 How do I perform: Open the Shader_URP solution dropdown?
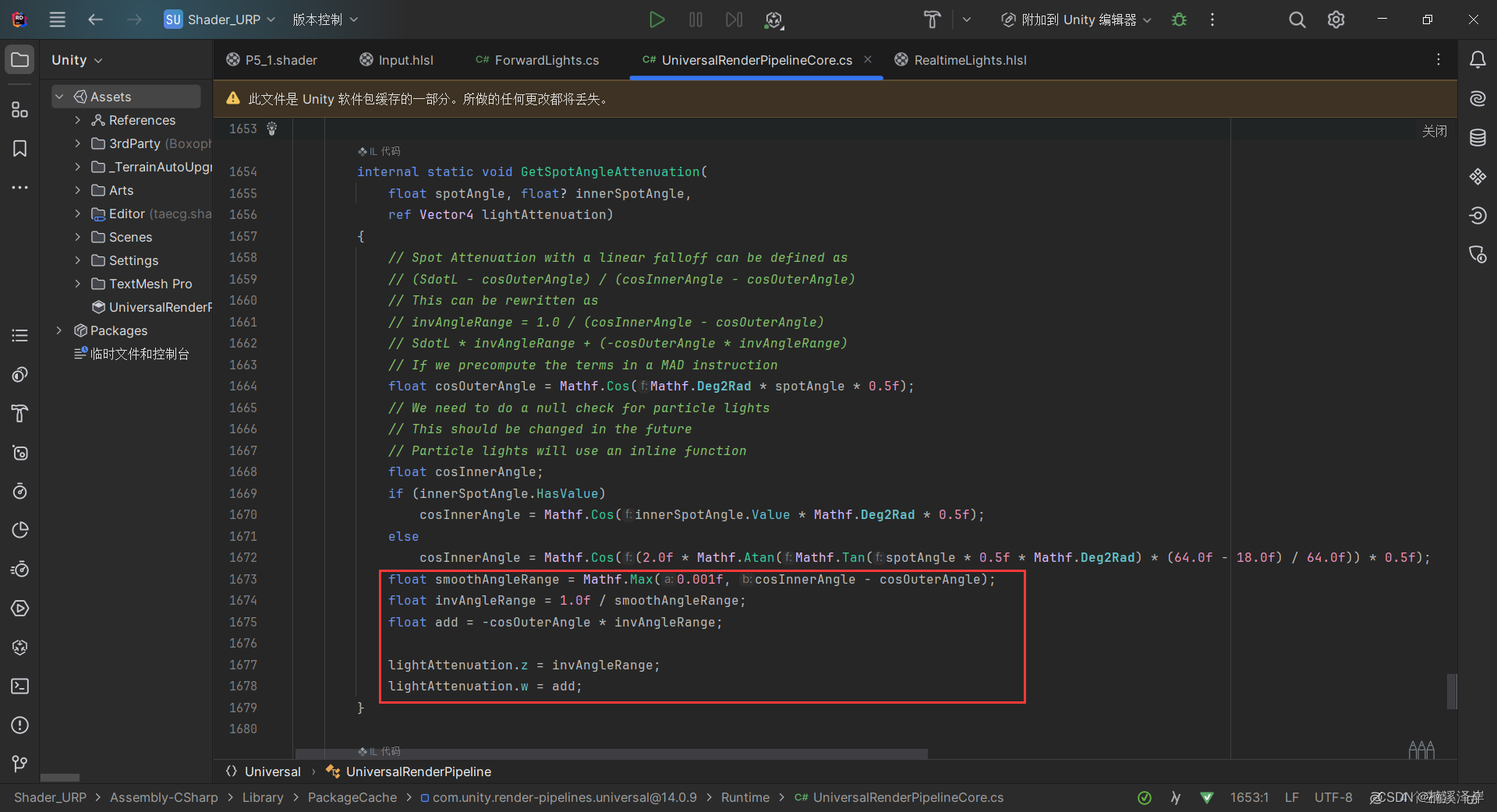coord(220,19)
